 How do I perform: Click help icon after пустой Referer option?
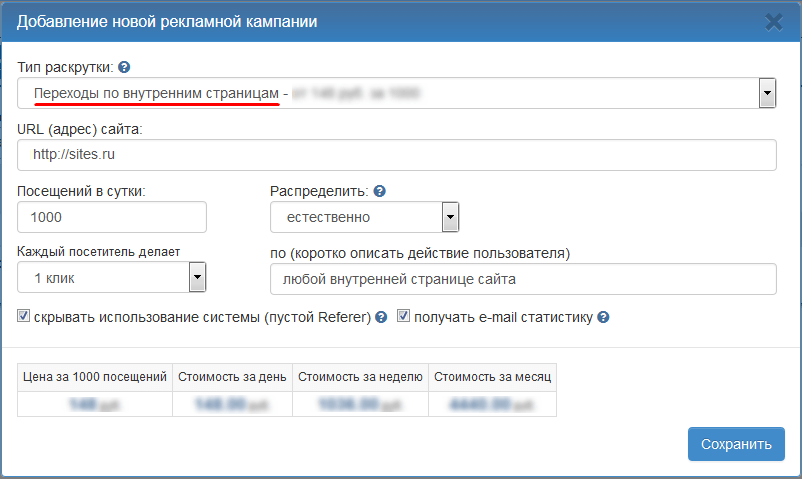[381, 318]
